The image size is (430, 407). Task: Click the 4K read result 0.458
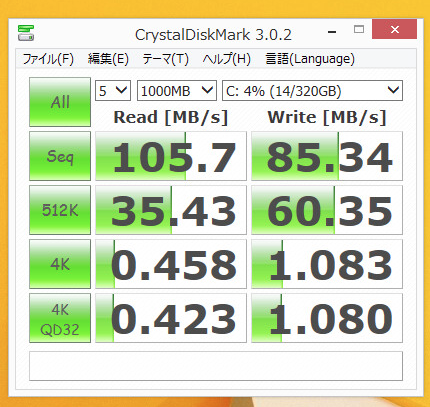(171, 264)
